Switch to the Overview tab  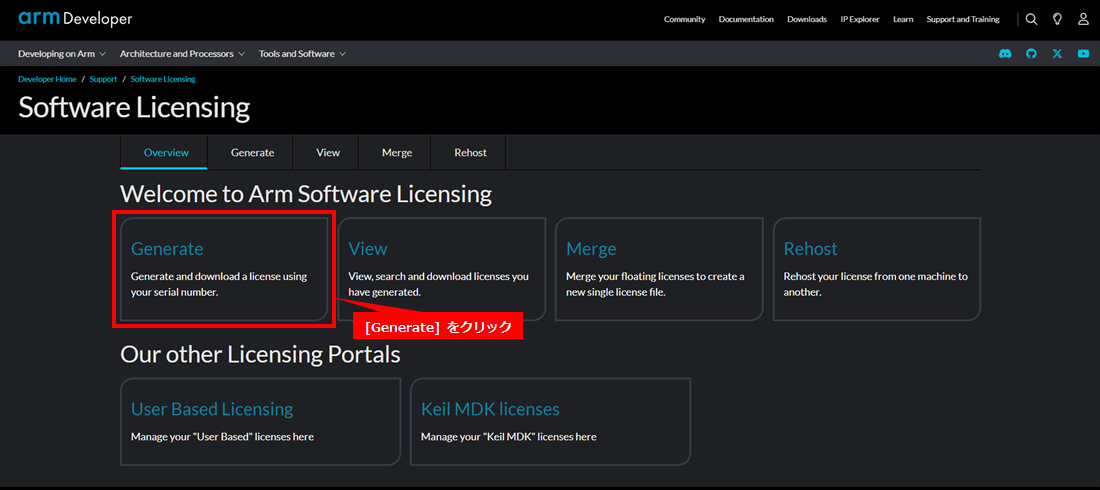166,152
